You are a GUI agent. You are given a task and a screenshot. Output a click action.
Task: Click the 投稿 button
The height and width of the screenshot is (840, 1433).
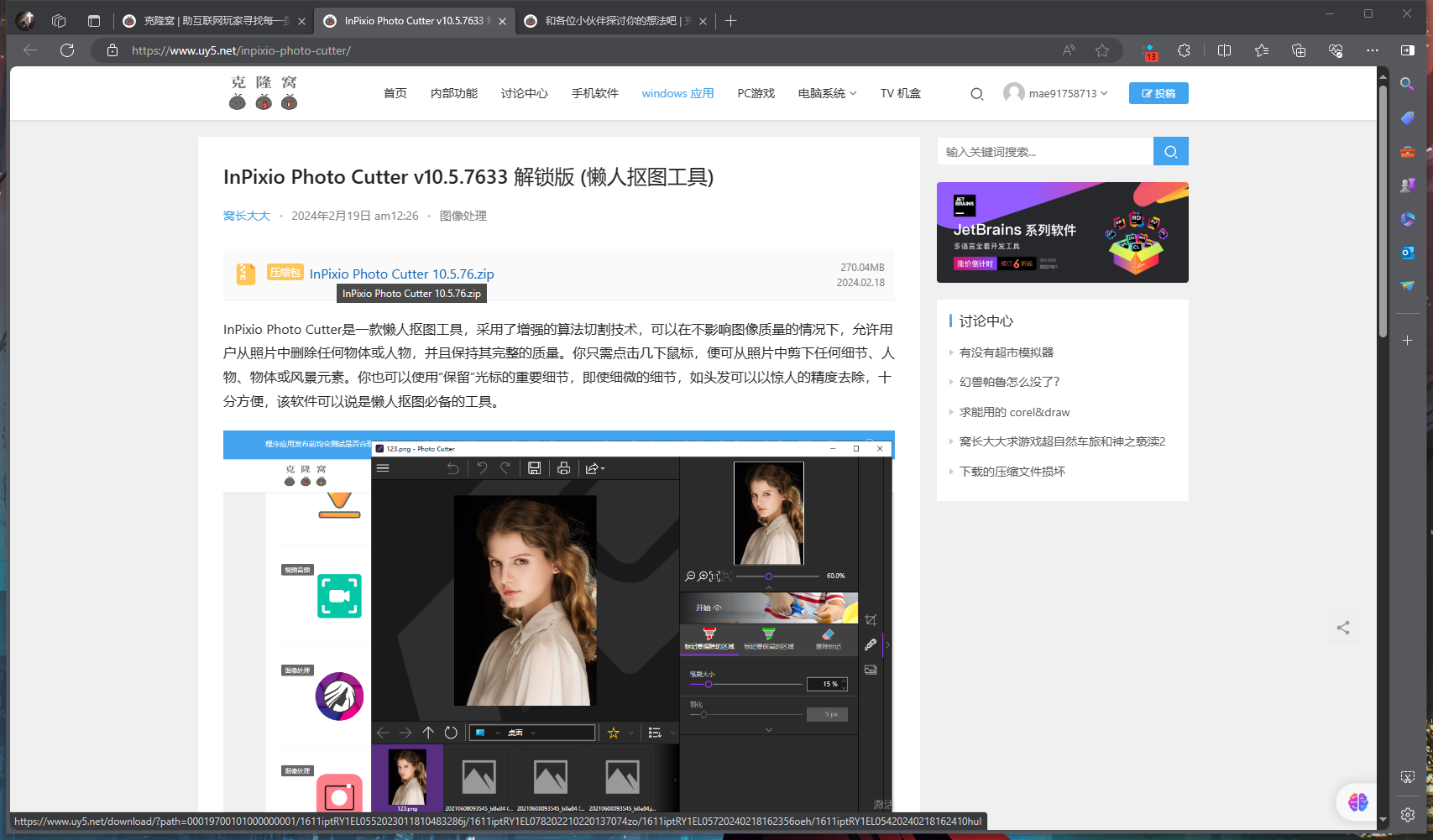click(1158, 93)
